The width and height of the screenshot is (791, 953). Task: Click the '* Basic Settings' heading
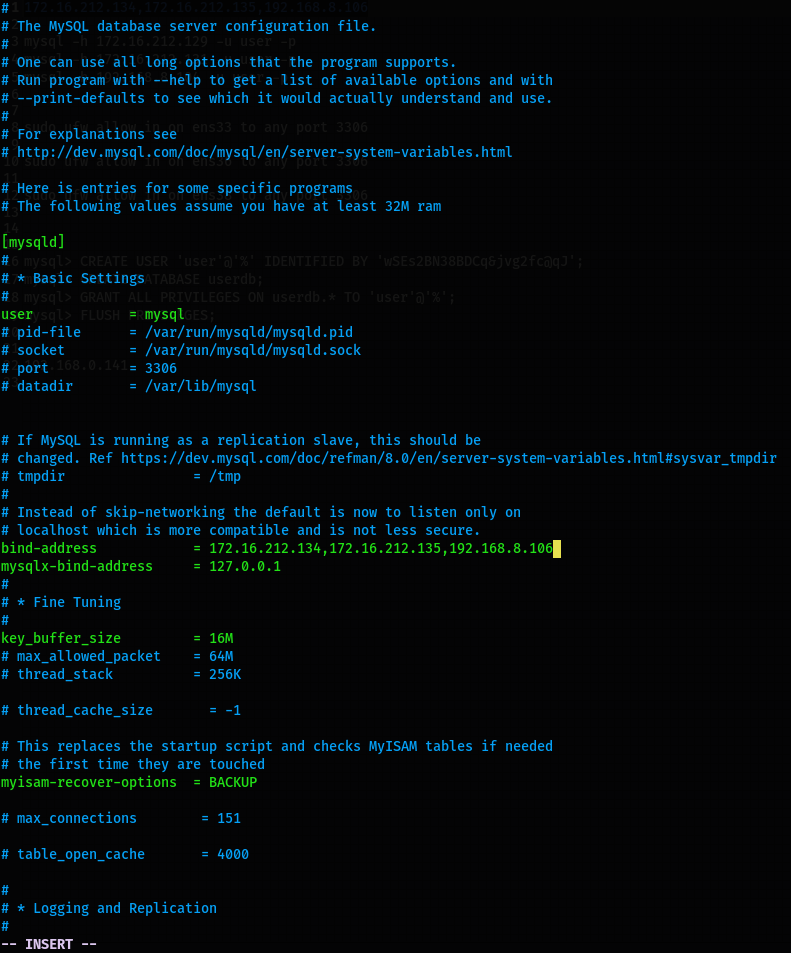[81, 278]
